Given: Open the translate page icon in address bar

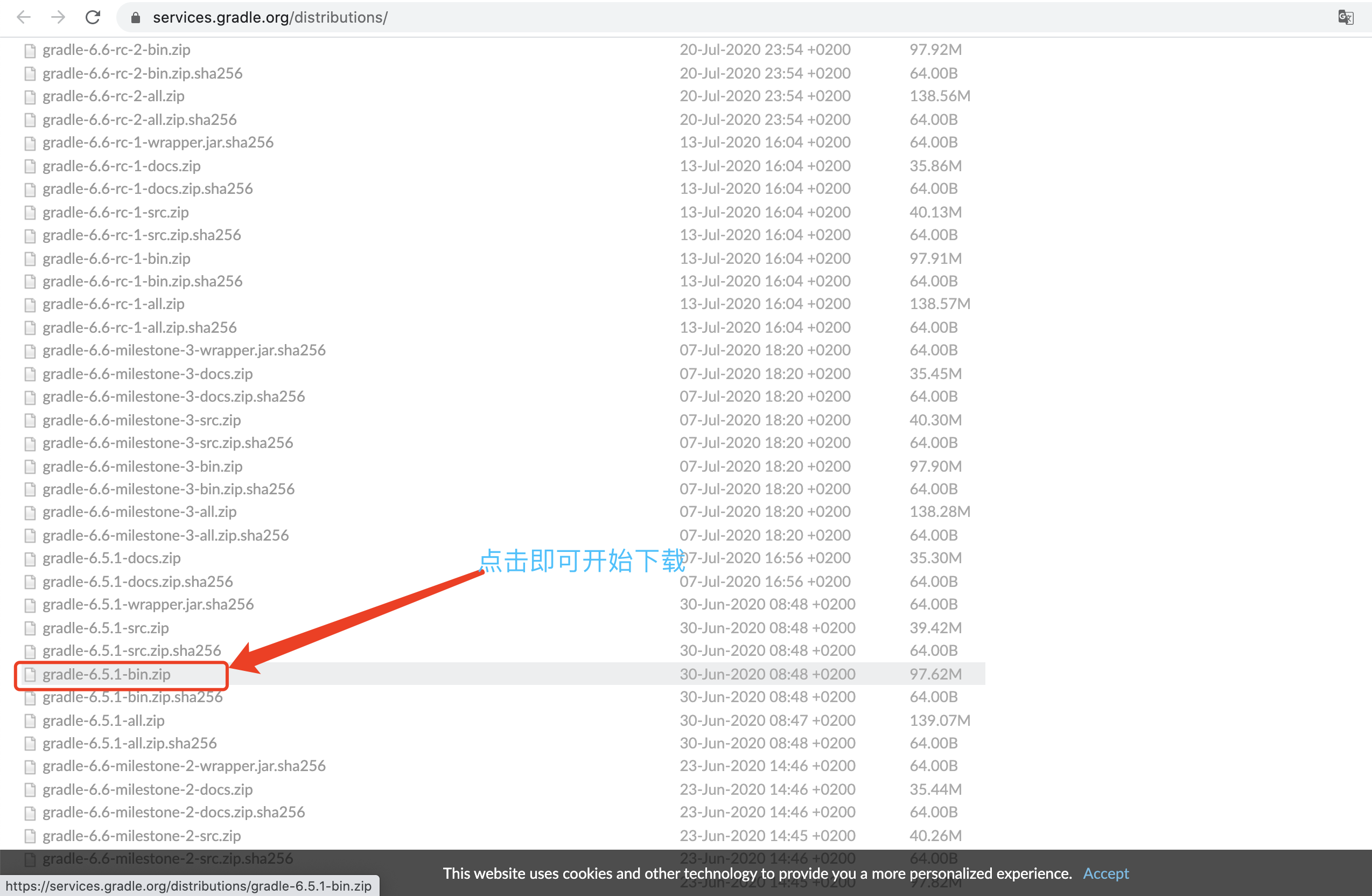Looking at the screenshot, I should 1346,17.
